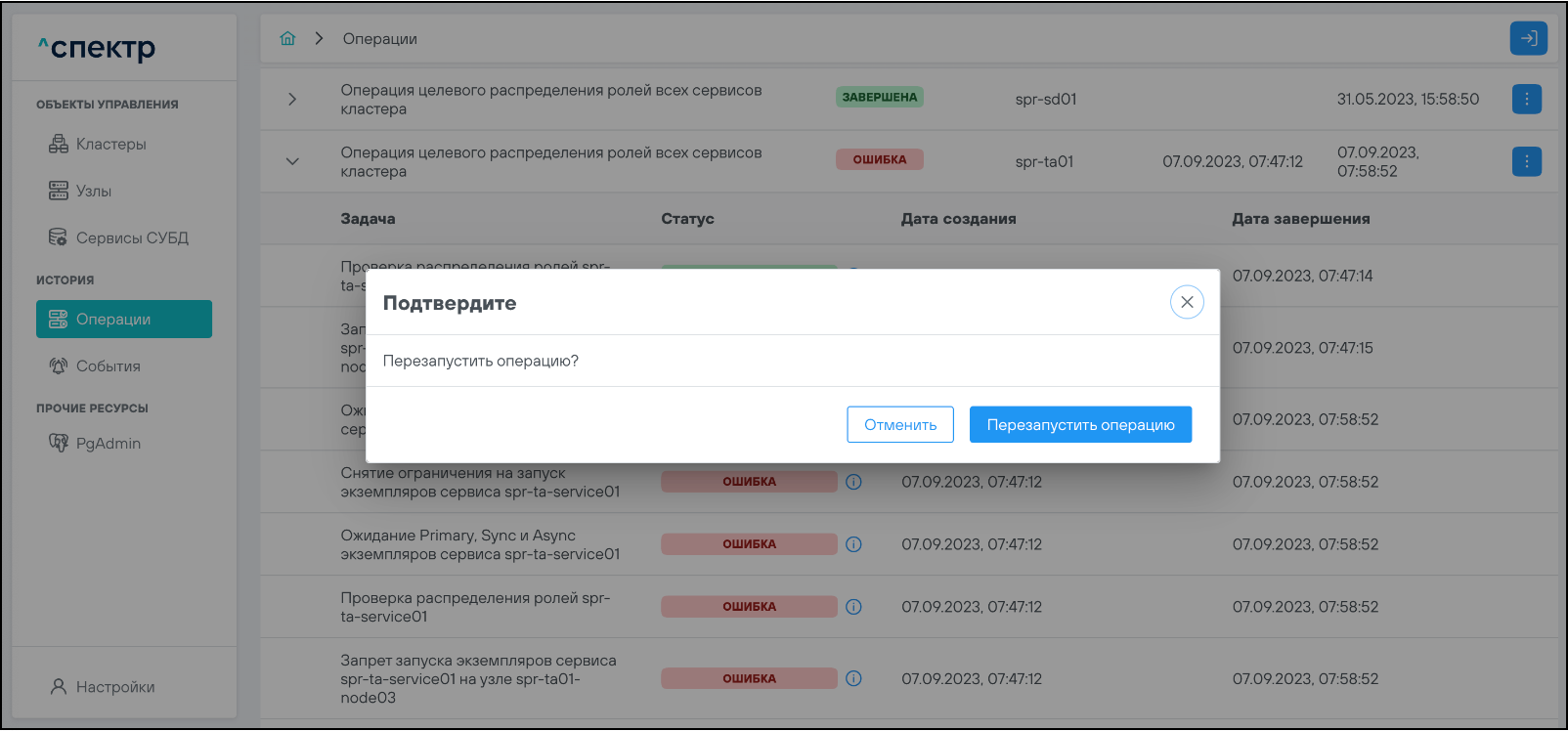Click the Спектр logo
This screenshot has height=731, width=1568.
point(98,48)
